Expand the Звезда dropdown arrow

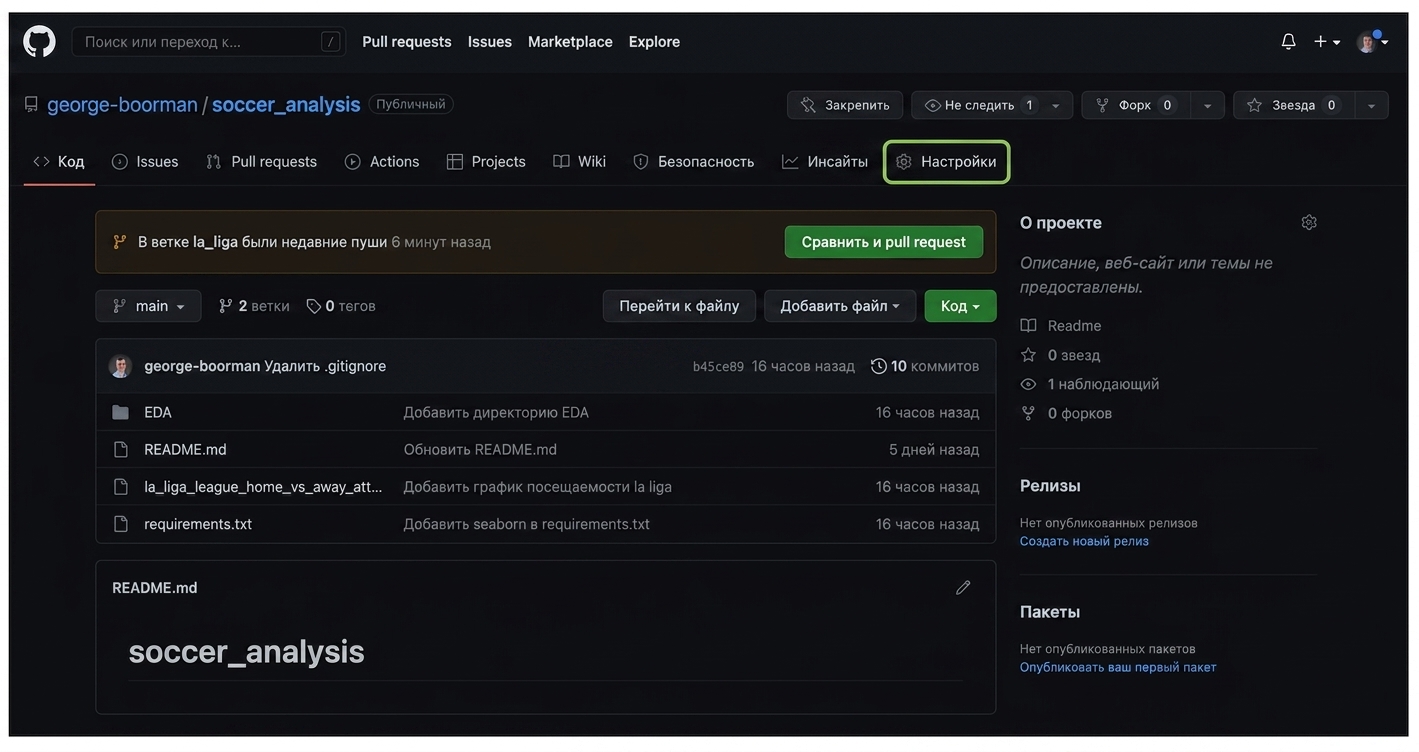tap(1371, 105)
